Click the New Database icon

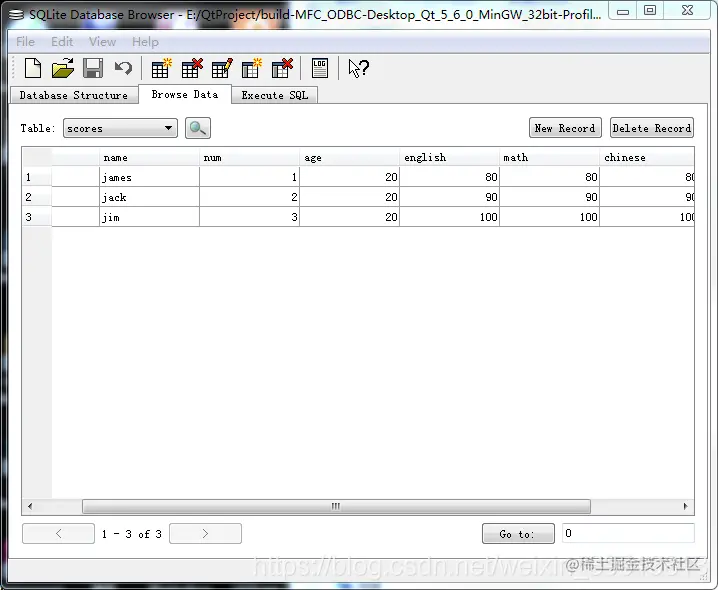pyautogui.click(x=33, y=69)
